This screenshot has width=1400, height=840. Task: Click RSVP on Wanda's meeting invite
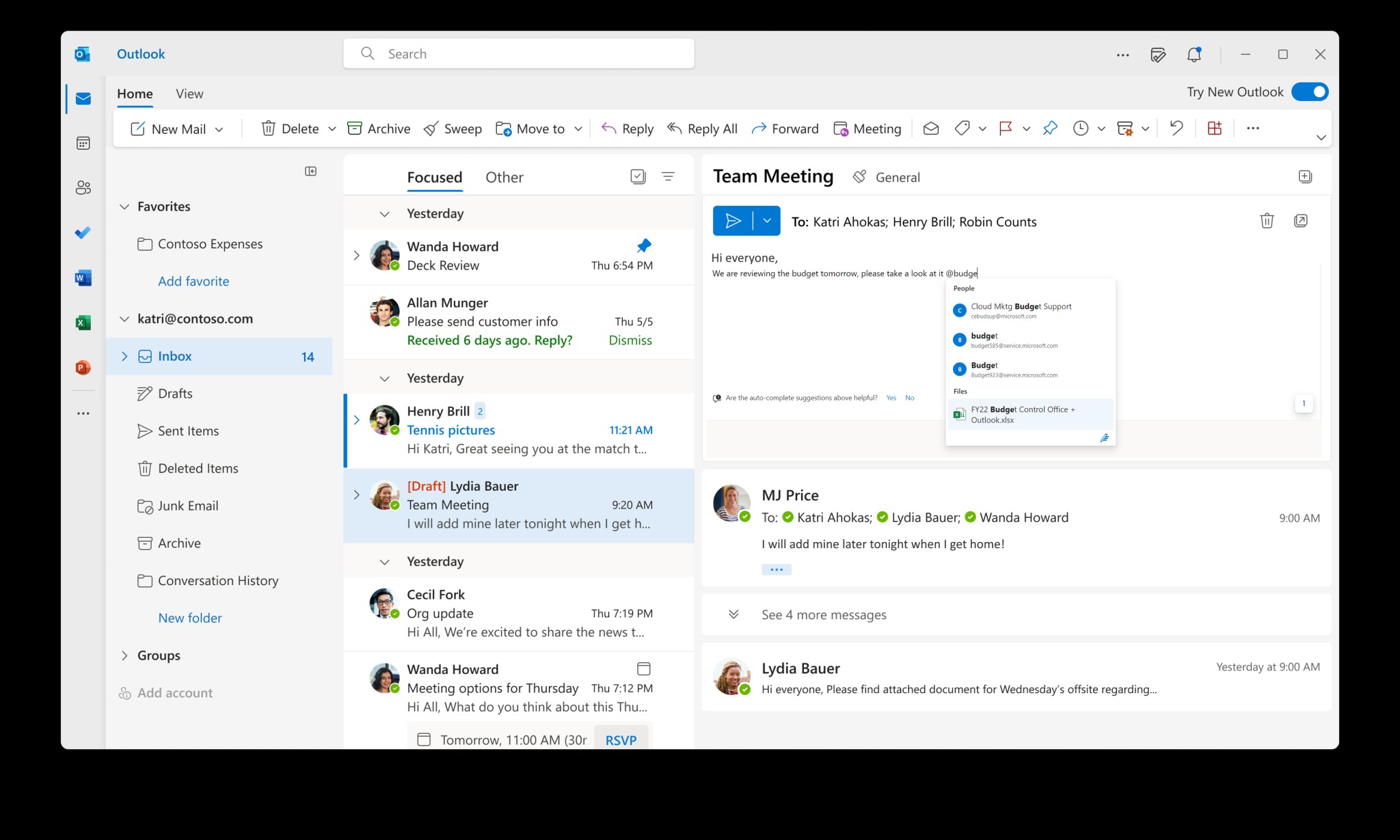(621, 739)
